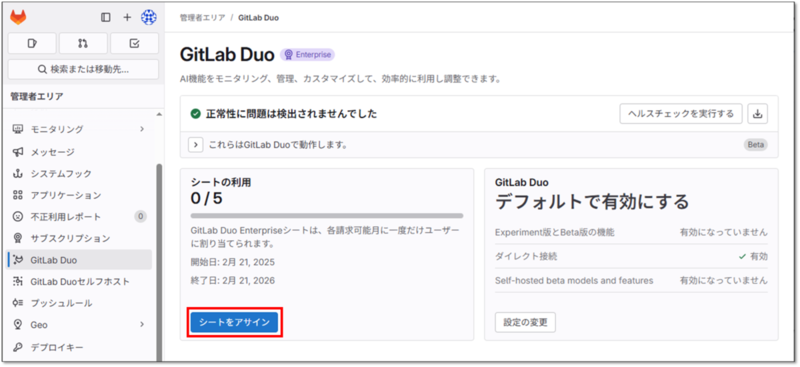Click the green health status check icon
Image resolution: width=800 pixels, height=367 pixels.
coord(195,114)
